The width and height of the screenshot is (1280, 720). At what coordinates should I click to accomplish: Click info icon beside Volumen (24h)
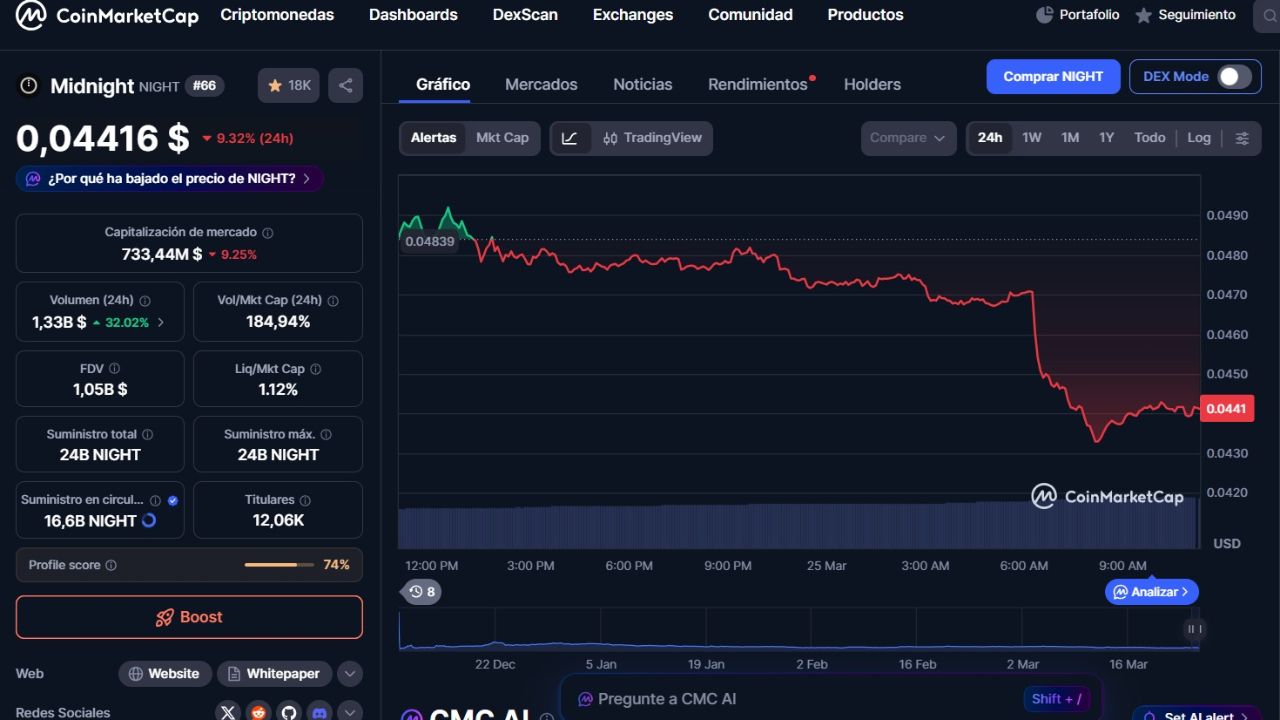(x=145, y=300)
